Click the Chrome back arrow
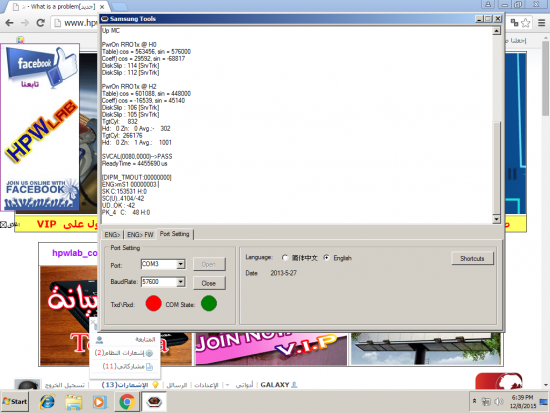The height and width of the screenshot is (413, 550). pos(9,23)
